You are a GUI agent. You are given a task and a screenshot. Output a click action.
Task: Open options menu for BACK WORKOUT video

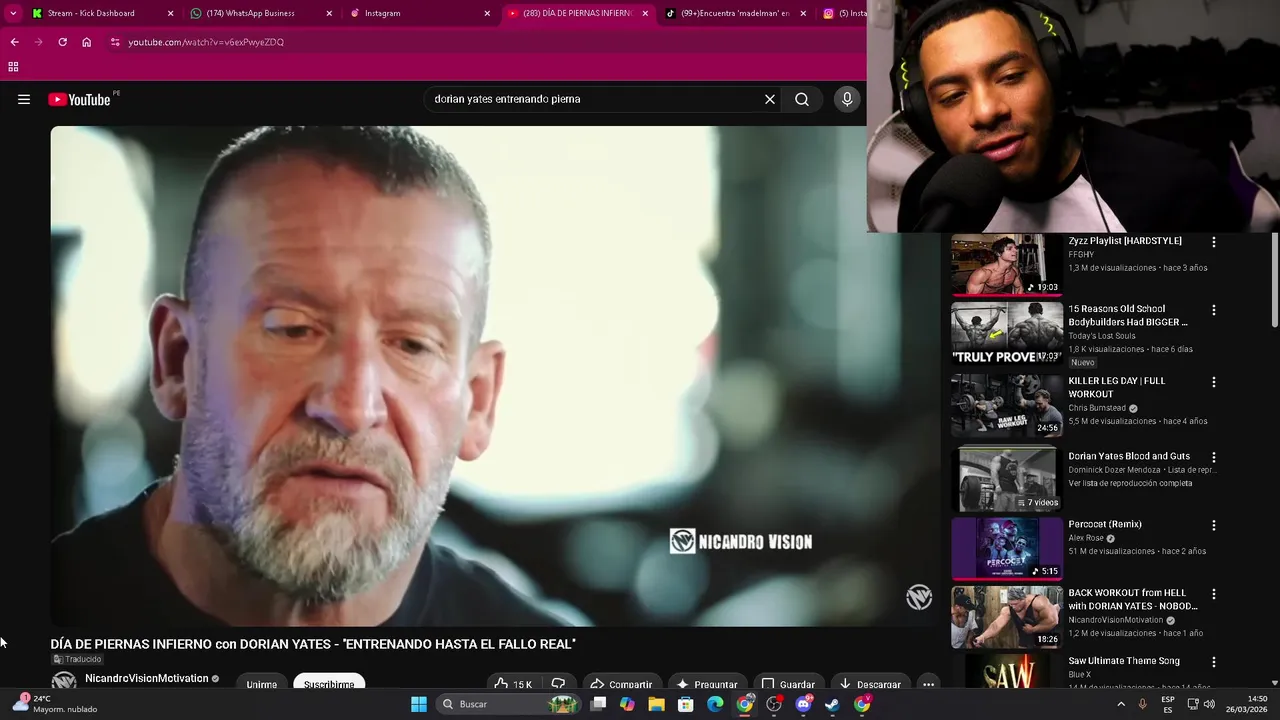click(1214, 594)
